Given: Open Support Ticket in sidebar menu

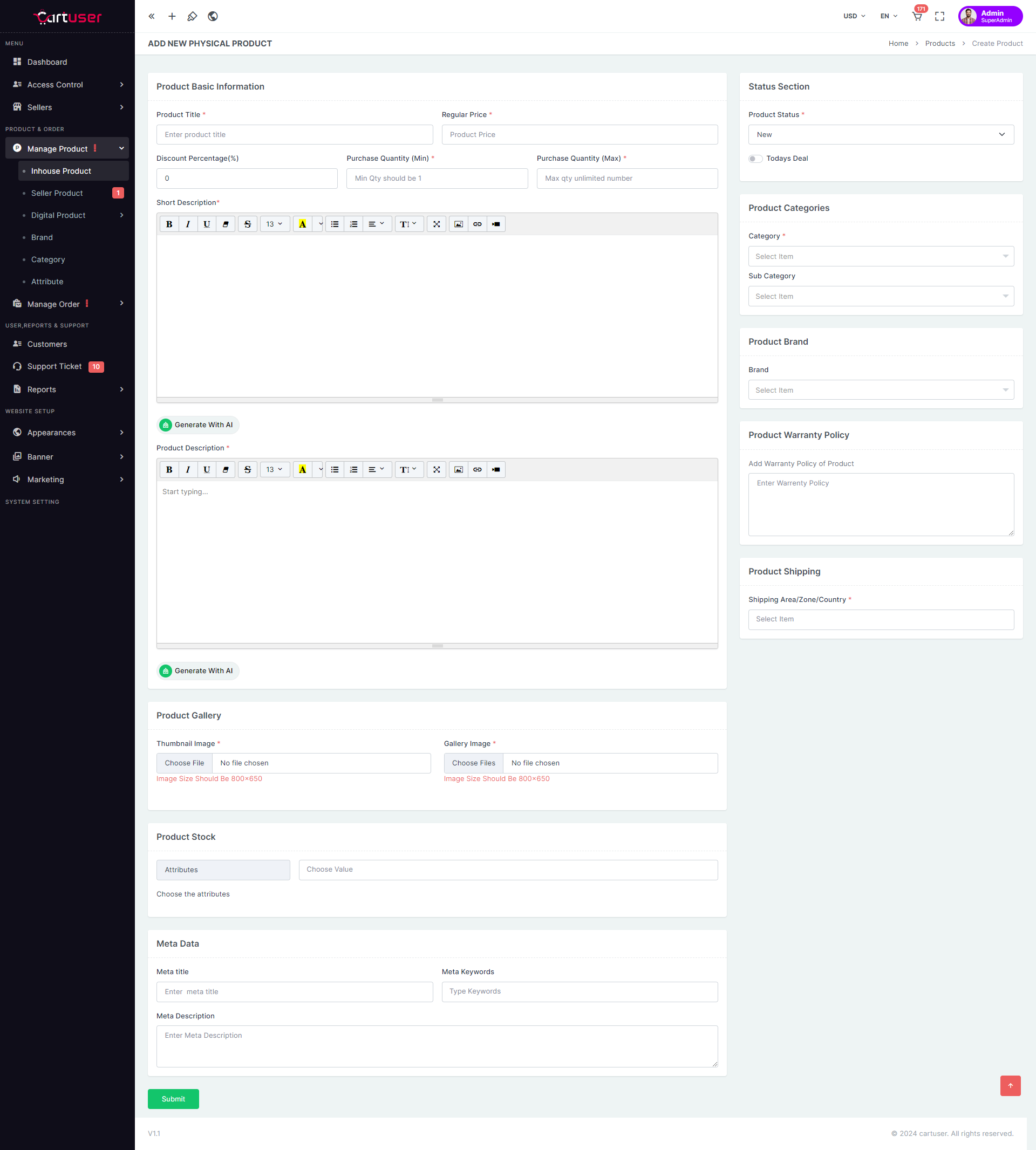Looking at the screenshot, I should [x=54, y=366].
